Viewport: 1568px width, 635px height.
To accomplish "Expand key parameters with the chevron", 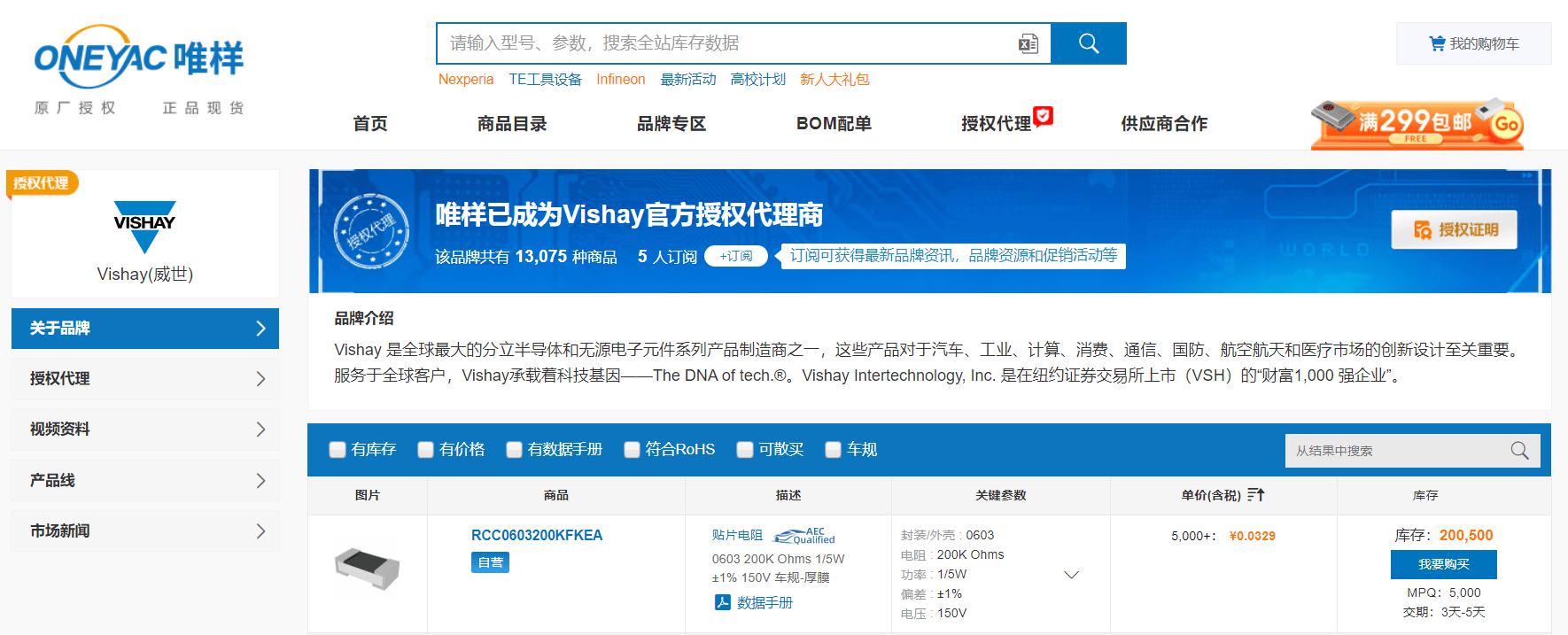I will tap(1071, 575).
